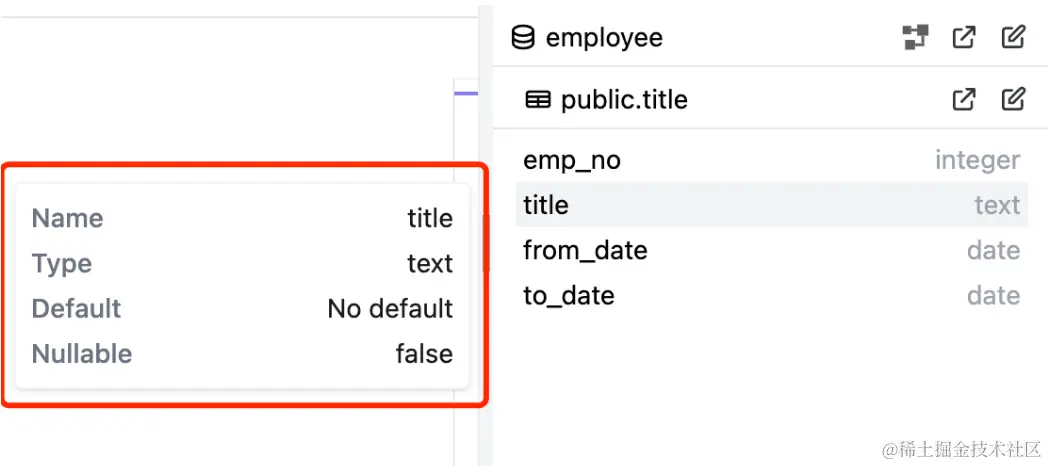Image resolution: width=1048 pixels, height=466 pixels.
Task: Click the date type of from_date
Action: click(x=994, y=250)
